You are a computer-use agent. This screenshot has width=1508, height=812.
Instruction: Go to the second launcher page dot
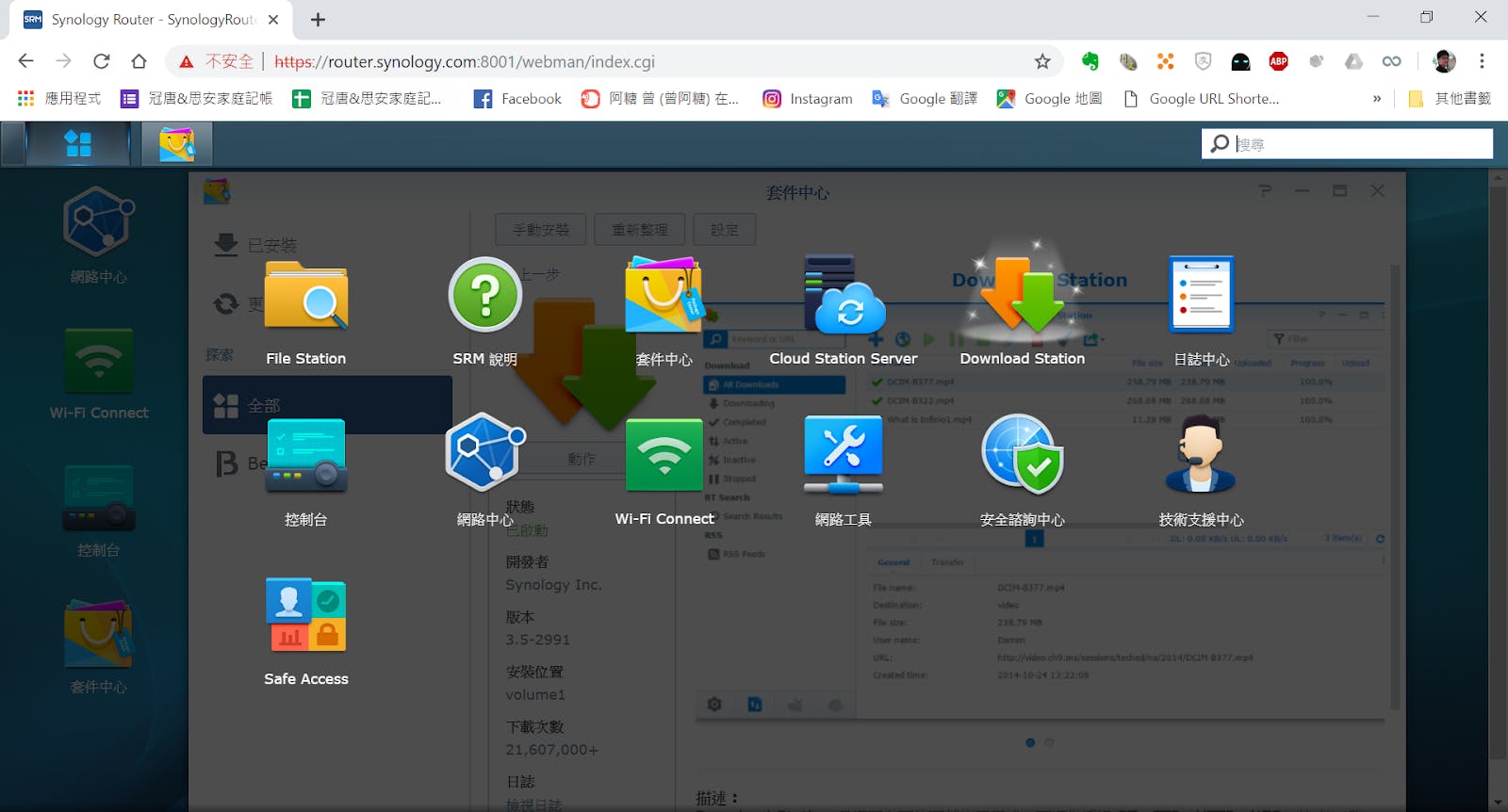(x=1049, y=742)
